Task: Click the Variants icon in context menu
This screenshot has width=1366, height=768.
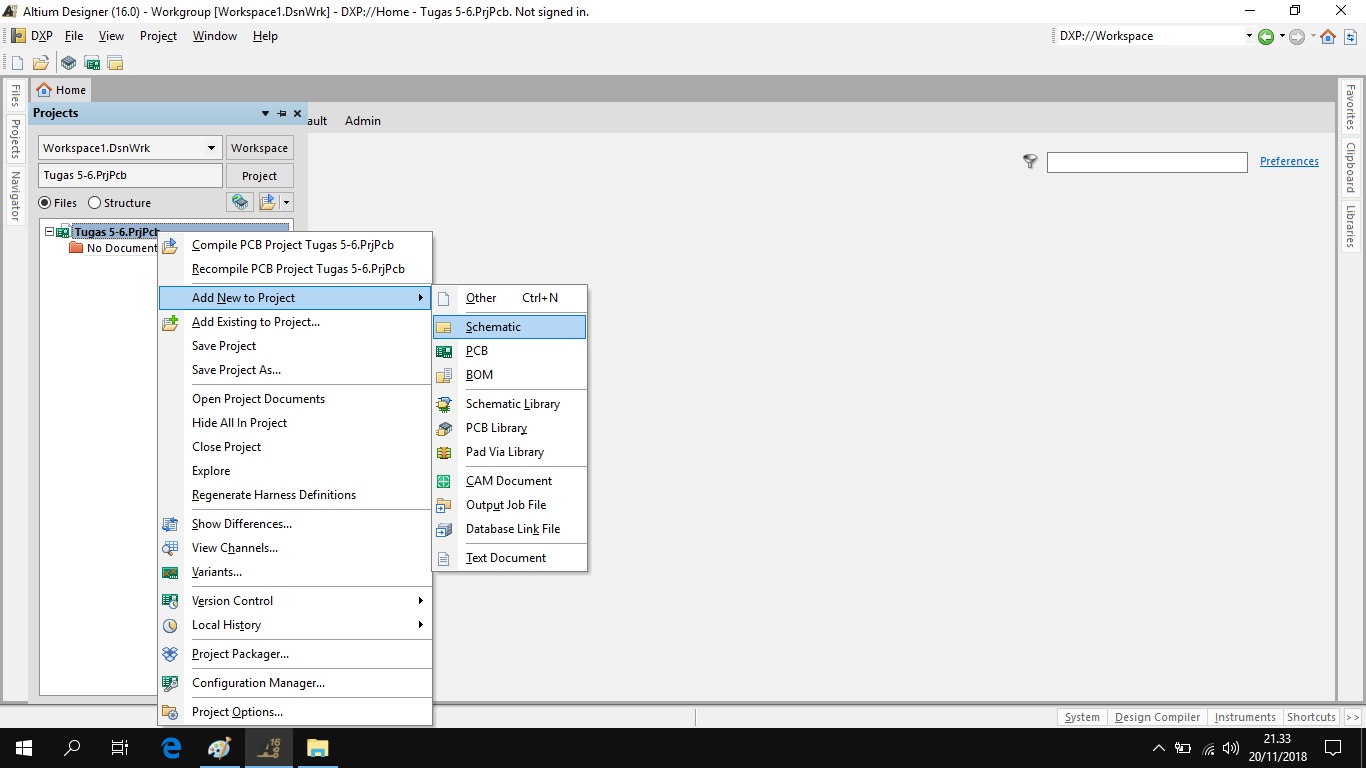Action: pyautogui.click(x=171, y=572)
